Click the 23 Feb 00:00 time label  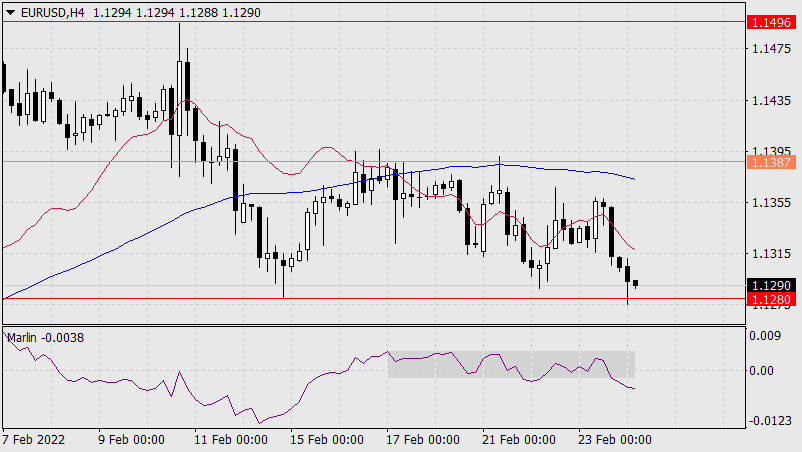[x=615, y=440]
